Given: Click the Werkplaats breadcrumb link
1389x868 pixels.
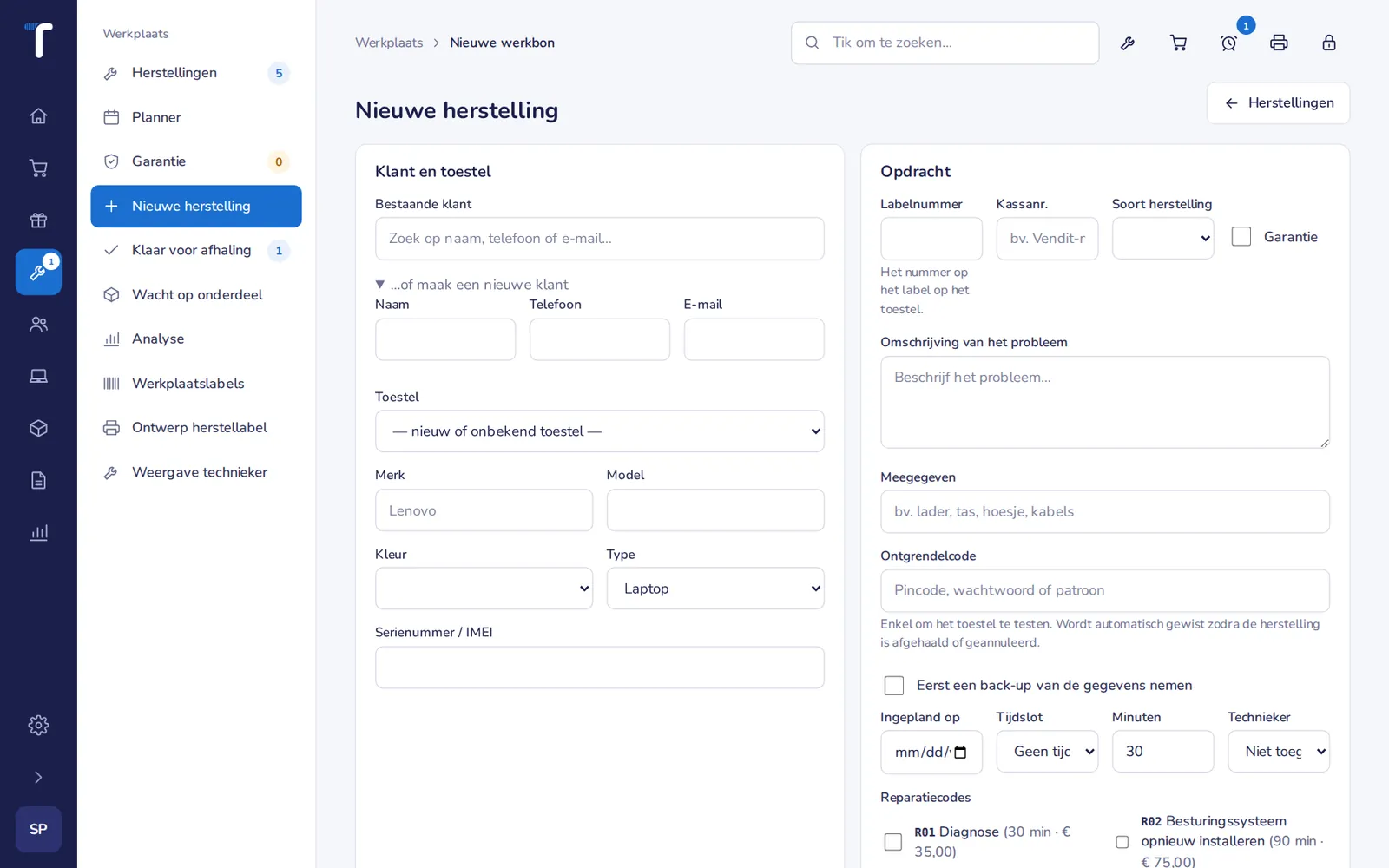Looking at the screenshot, I should click(x=389, y=43).
